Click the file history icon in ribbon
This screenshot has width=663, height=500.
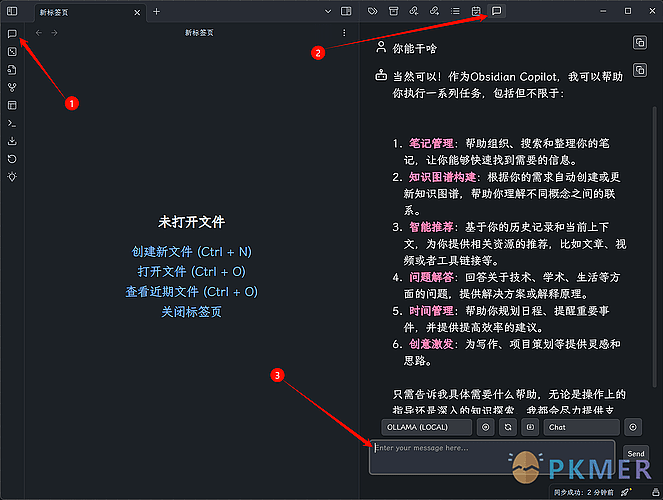pyautogui.click(x=12, y=70)
